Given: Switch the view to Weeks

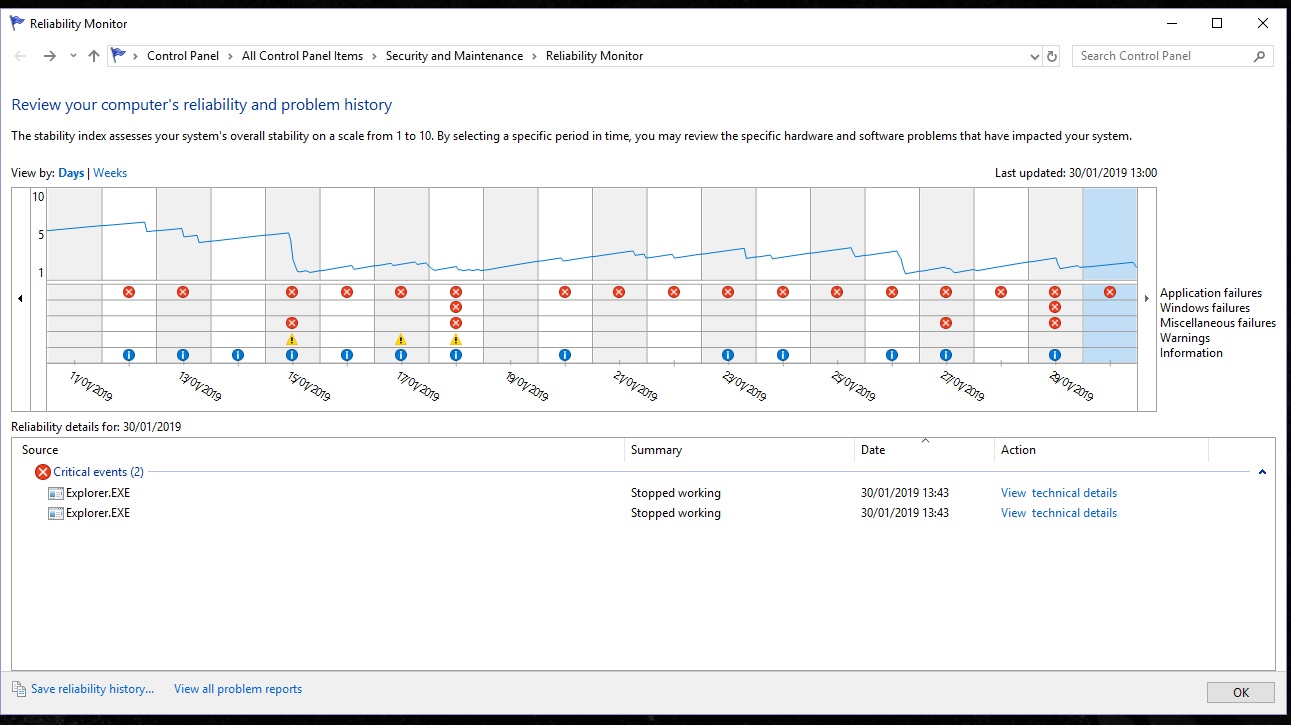Looking at the screenshot, I should [x=110, y=172].
